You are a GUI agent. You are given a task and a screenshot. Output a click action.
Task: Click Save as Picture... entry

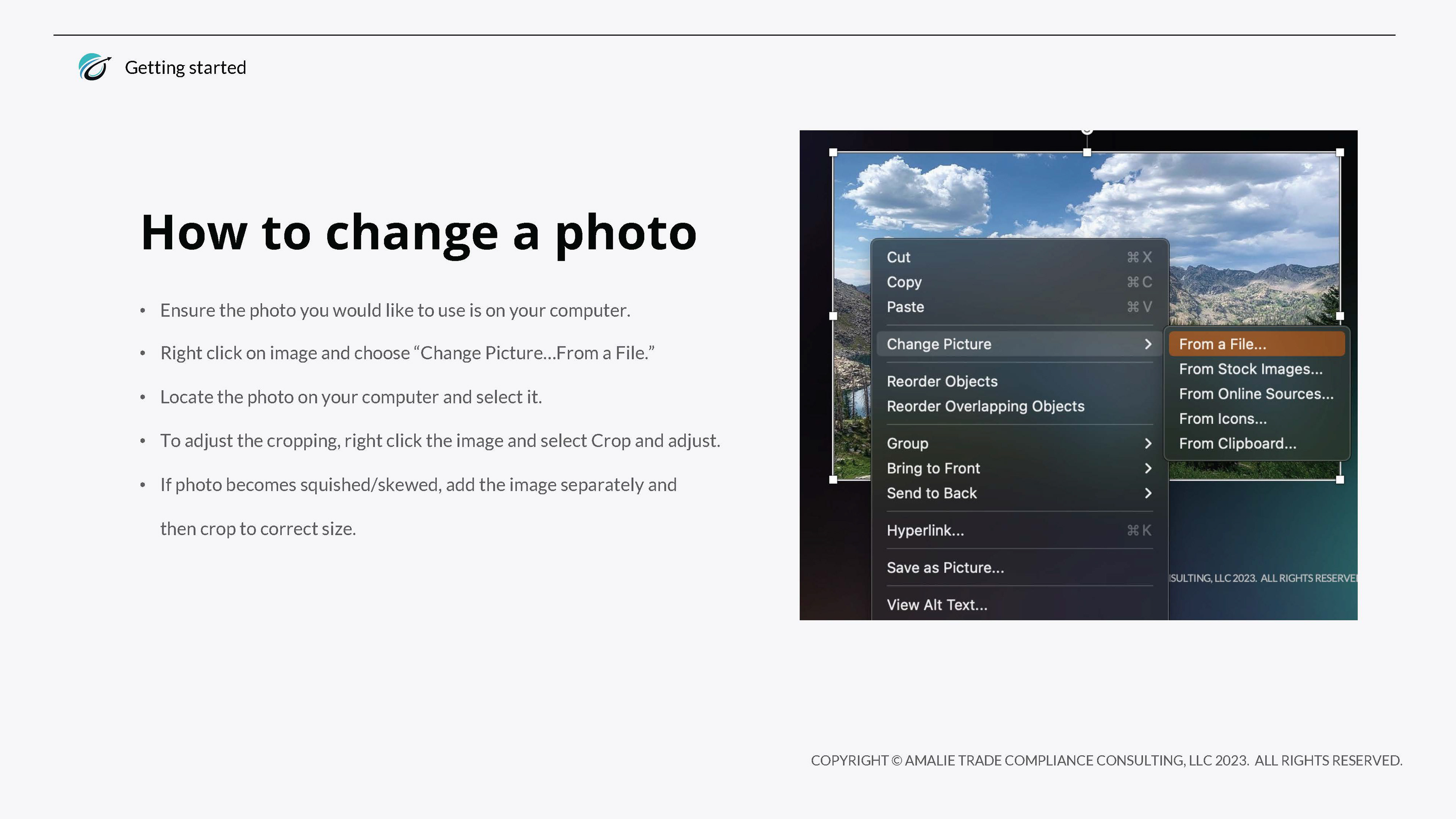coord(945,568)
